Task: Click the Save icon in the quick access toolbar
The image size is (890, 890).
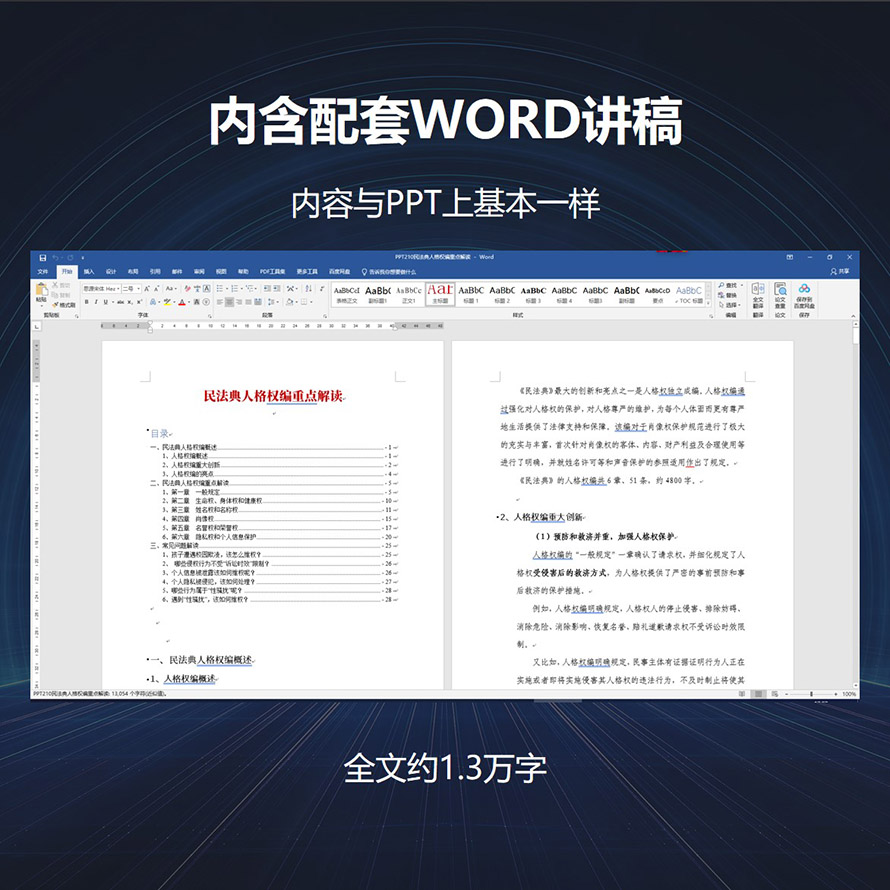Action: point(43,258)
